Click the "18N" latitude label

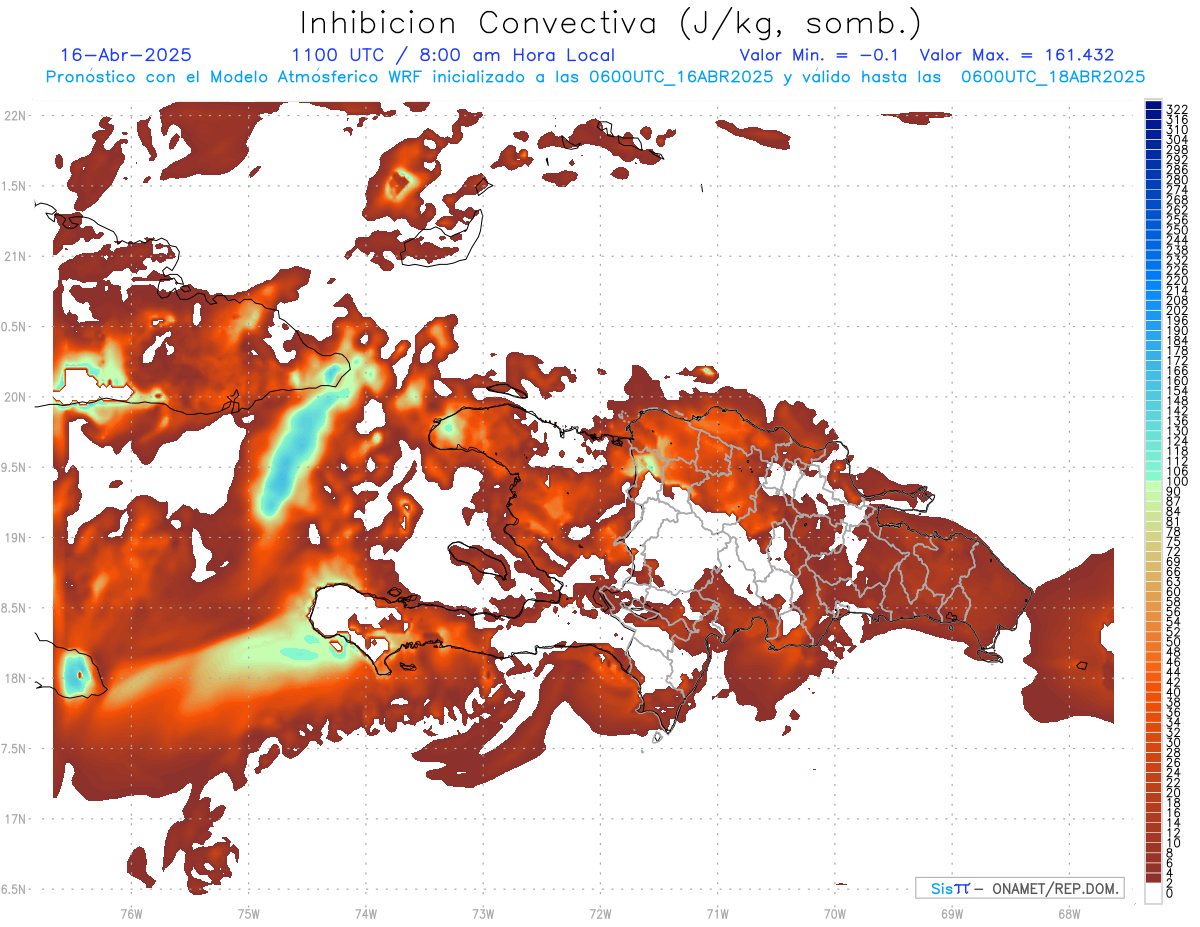point(15,678)
